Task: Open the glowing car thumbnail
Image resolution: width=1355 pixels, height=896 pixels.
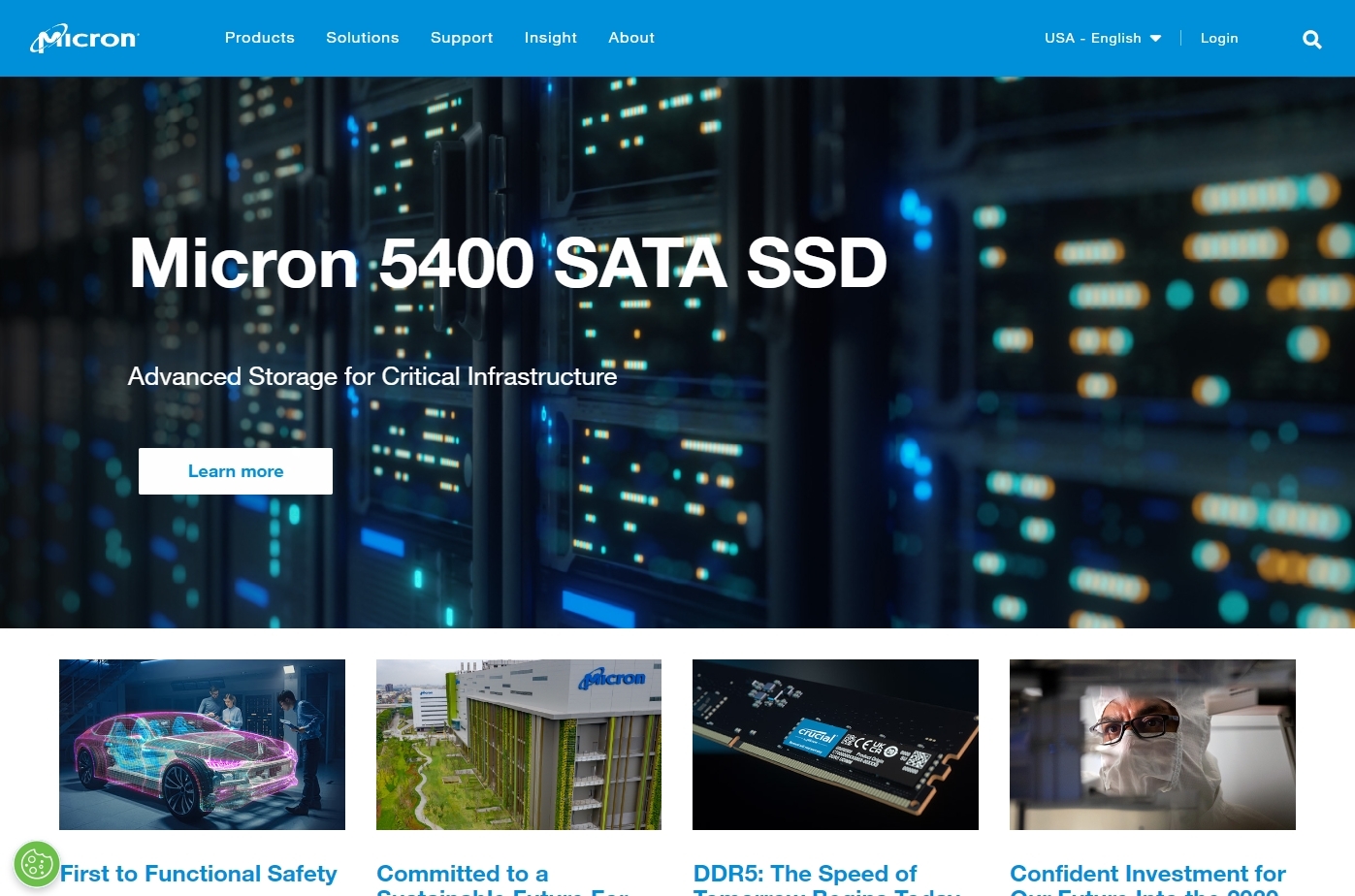Action: tap(202, 745)
